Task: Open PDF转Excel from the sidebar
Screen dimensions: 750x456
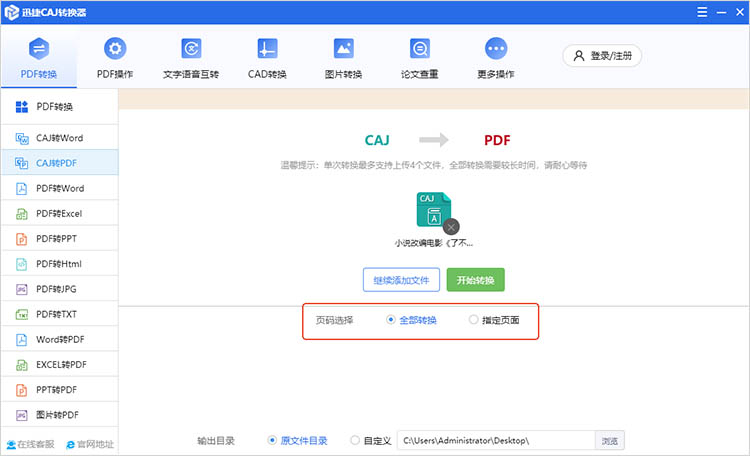Action: coord(59,213)
